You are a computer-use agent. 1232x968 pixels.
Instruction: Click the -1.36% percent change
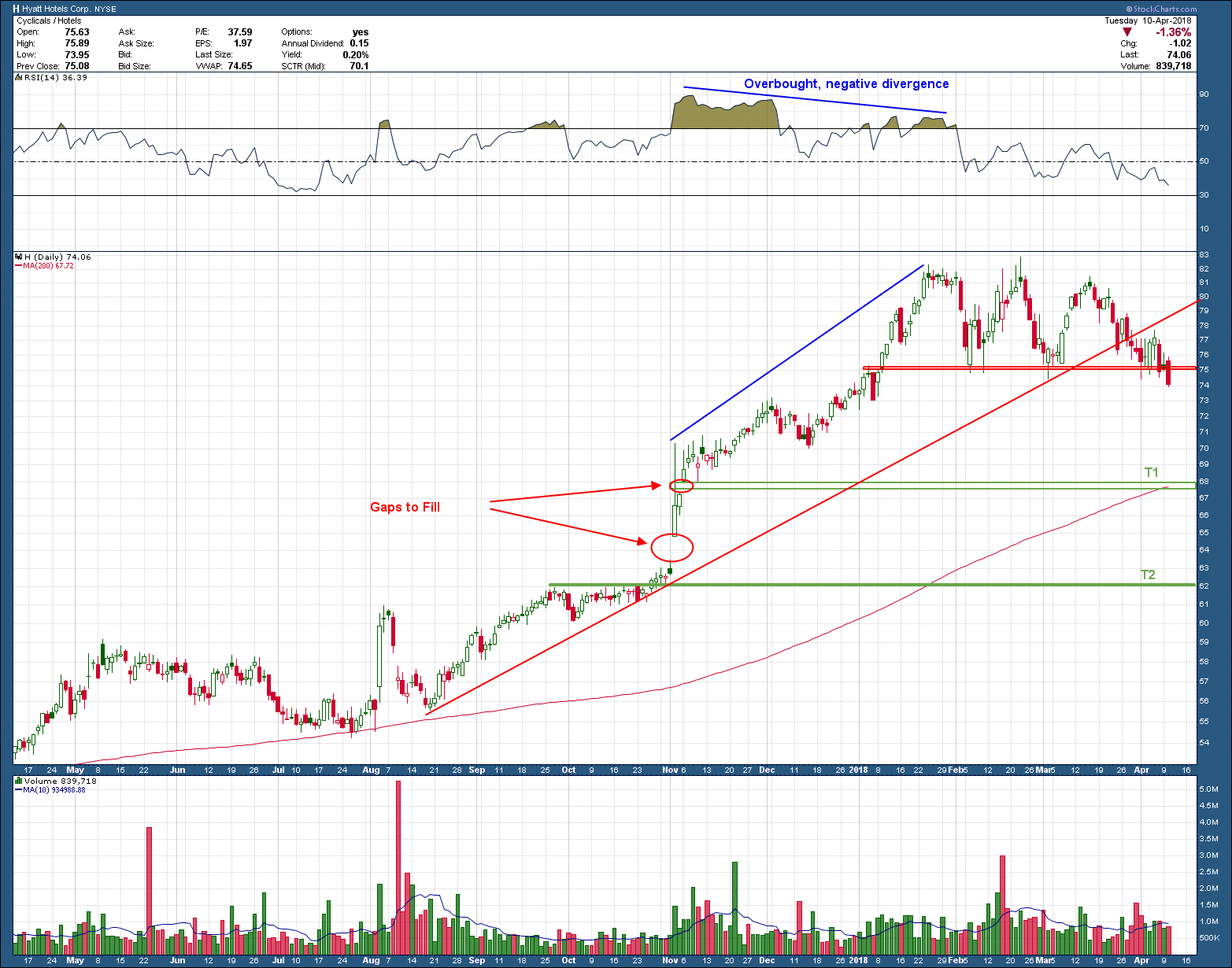(x=1173, y=32)
